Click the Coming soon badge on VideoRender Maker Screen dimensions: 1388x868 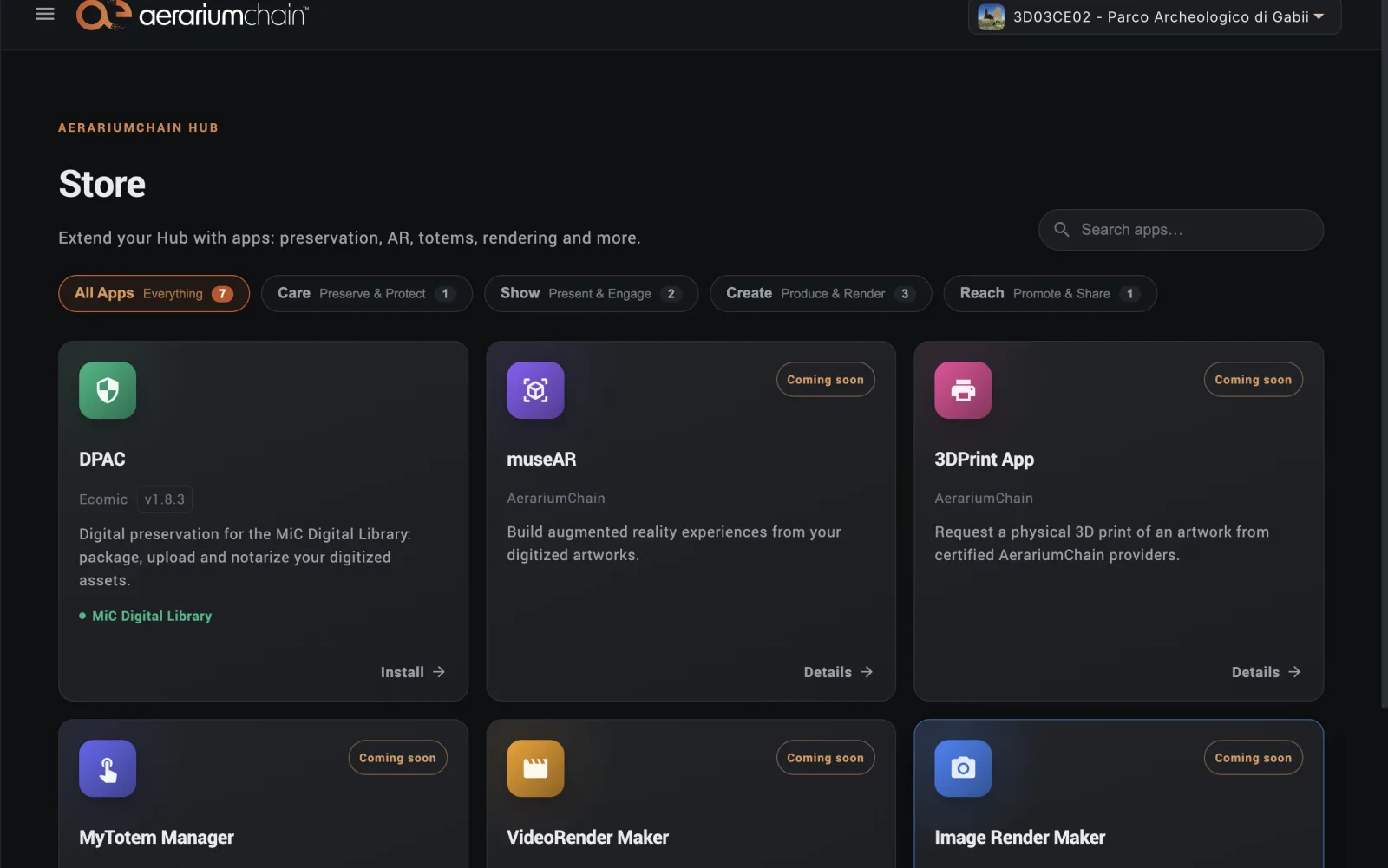[x=825, y=758]
